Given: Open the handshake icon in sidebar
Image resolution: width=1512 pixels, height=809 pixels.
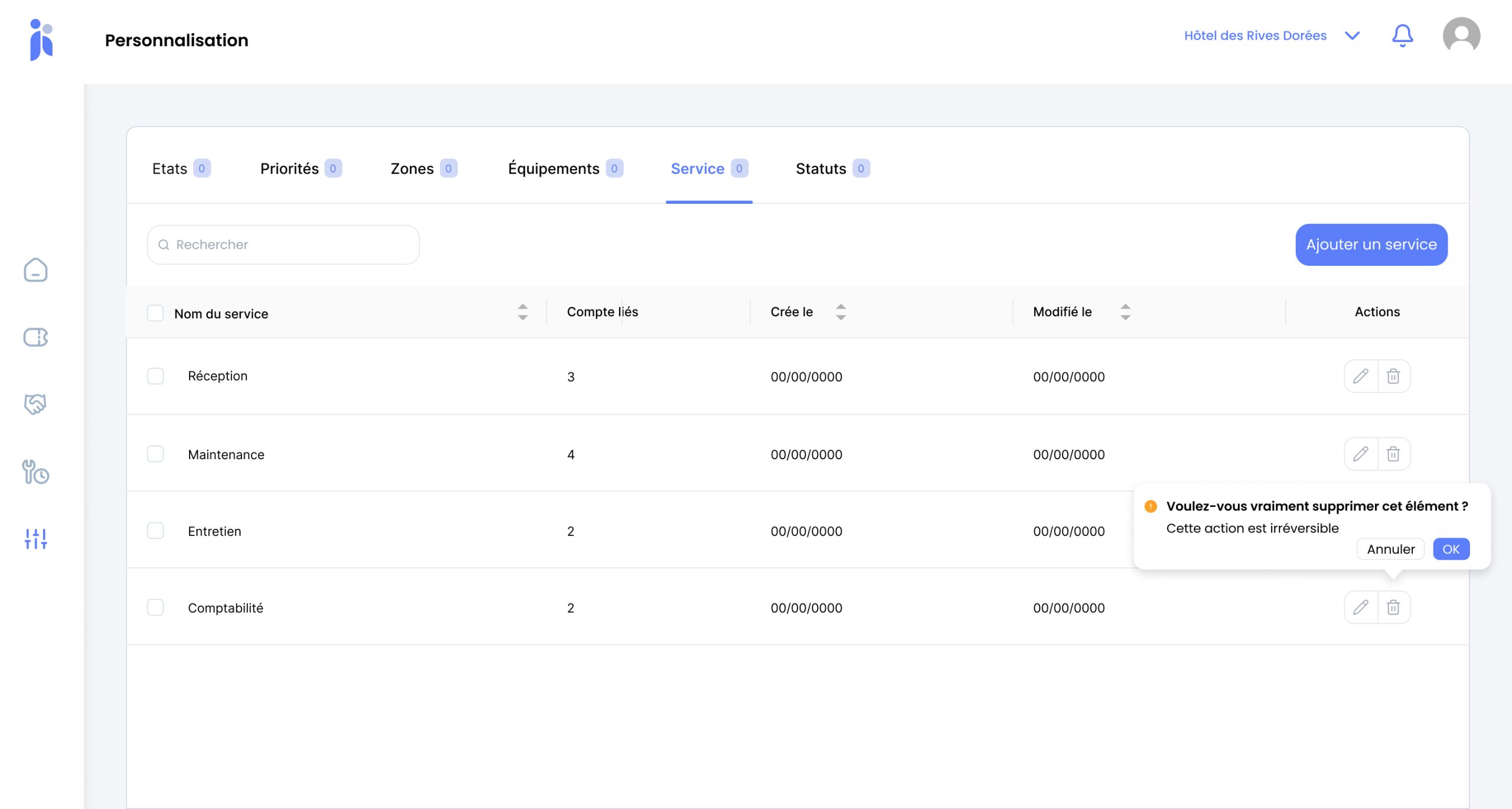Looking at the screenshot, I should (35, 404).
